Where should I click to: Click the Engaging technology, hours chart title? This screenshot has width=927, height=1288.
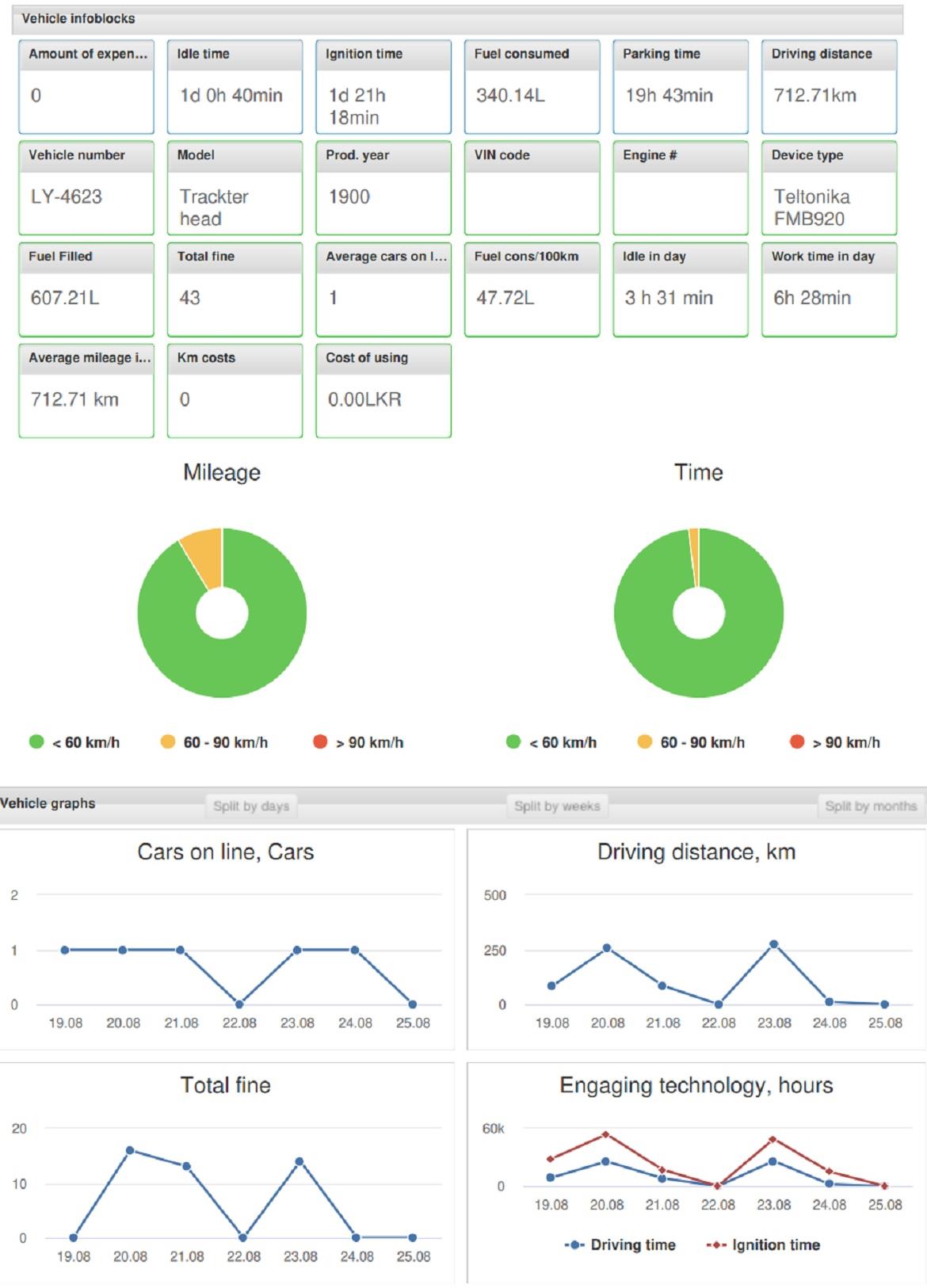[696, 1086]
